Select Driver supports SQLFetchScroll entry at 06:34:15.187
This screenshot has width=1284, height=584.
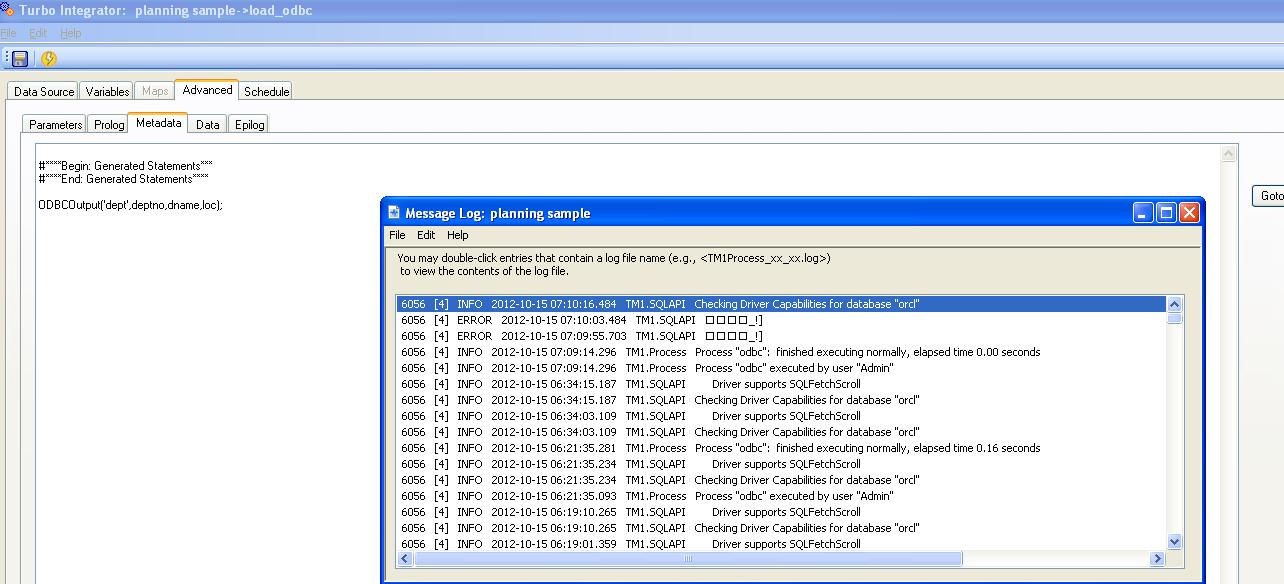pyautogui.click(x=781, y=384)
